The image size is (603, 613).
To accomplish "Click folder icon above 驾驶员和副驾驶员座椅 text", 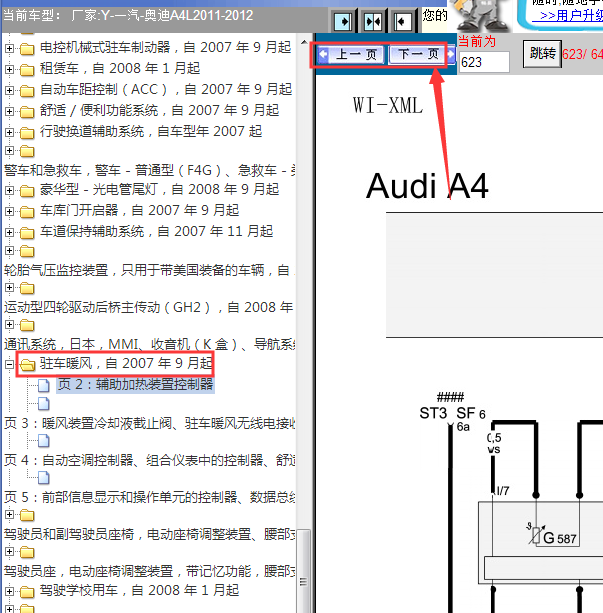I will [27, 515].
